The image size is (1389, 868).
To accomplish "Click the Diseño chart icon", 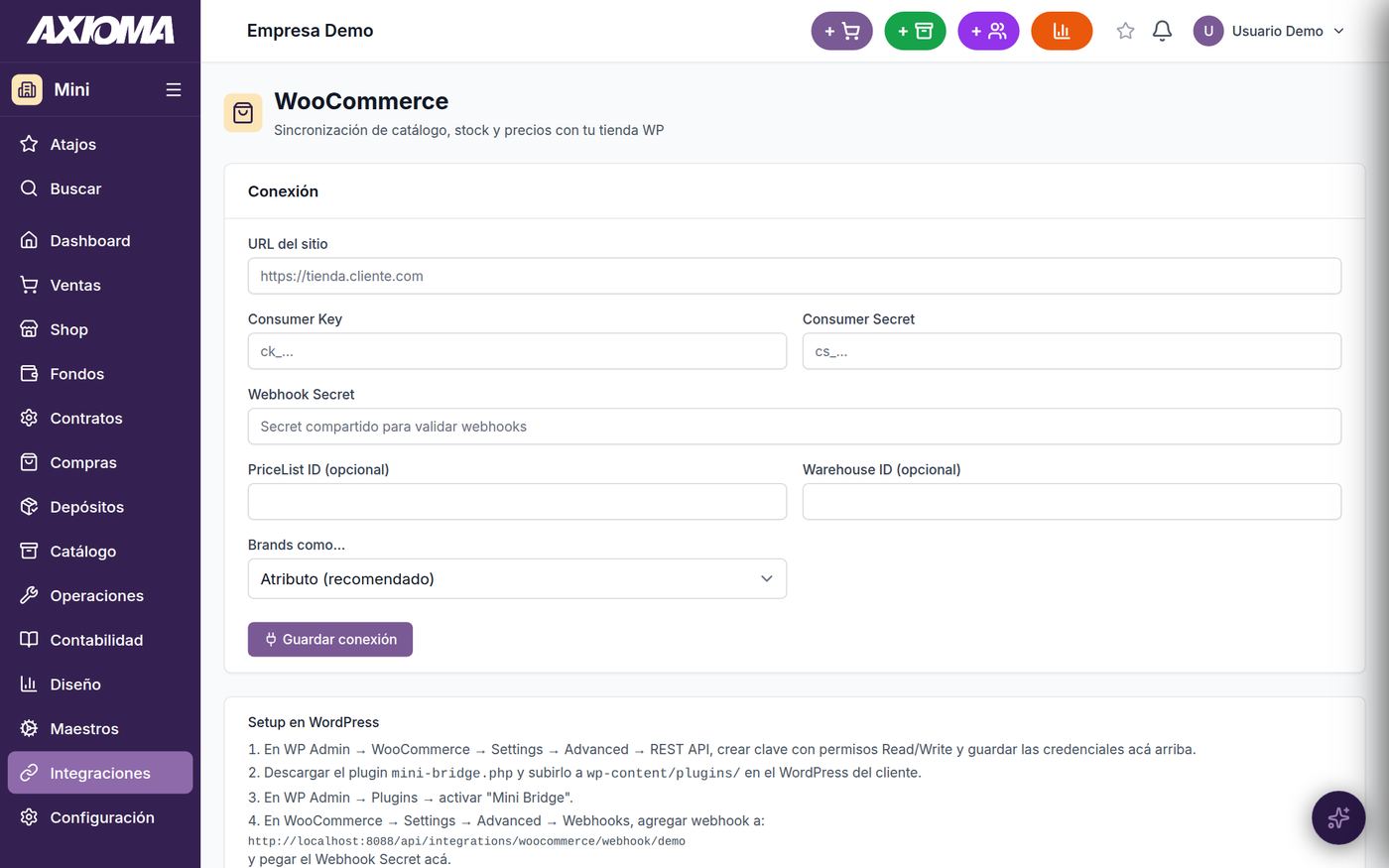I will [x=29, y=683].
